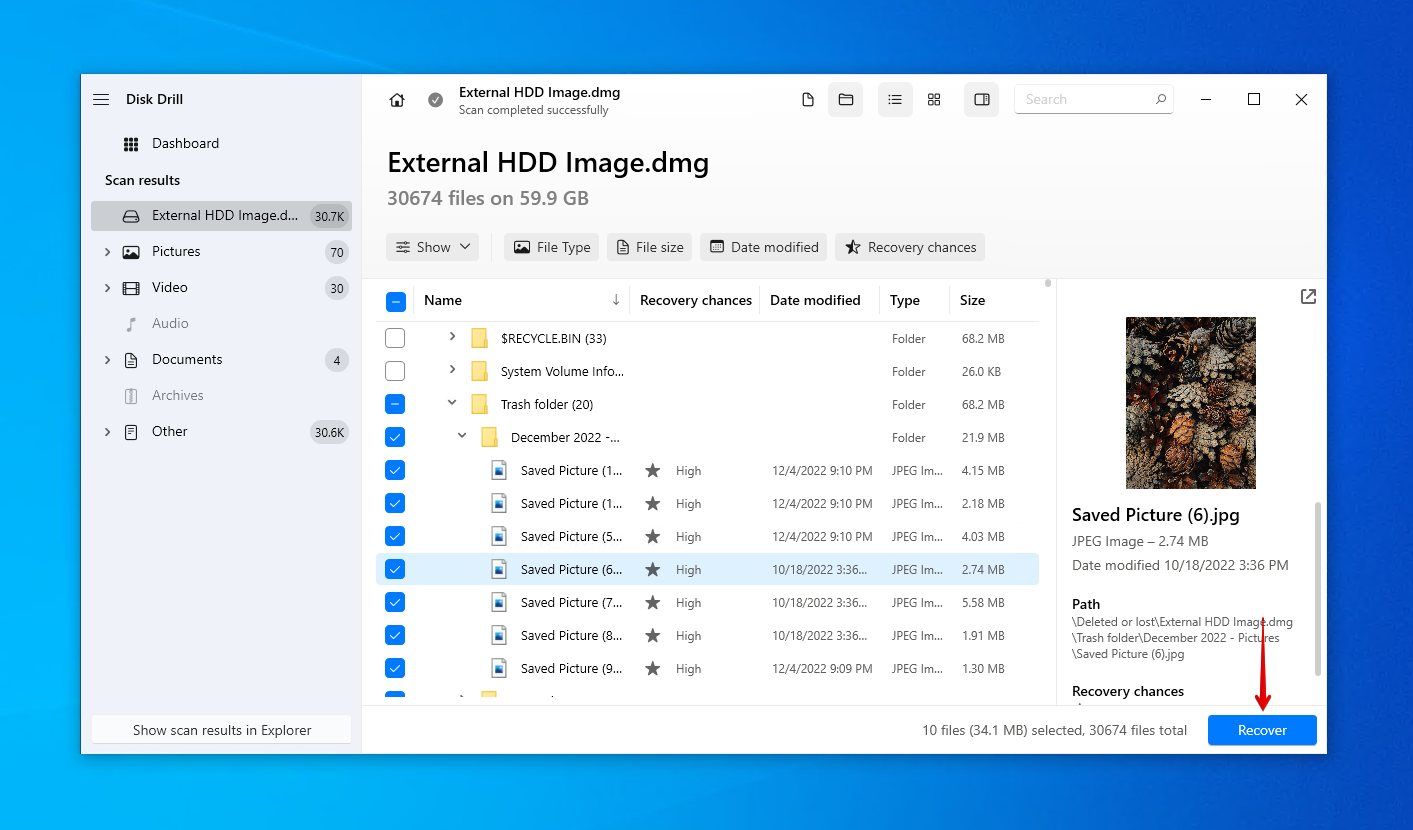The image size is (1413, 830).
Task: Click the $RECYCLE.BIN folder icon
Action: pos(479,338)
